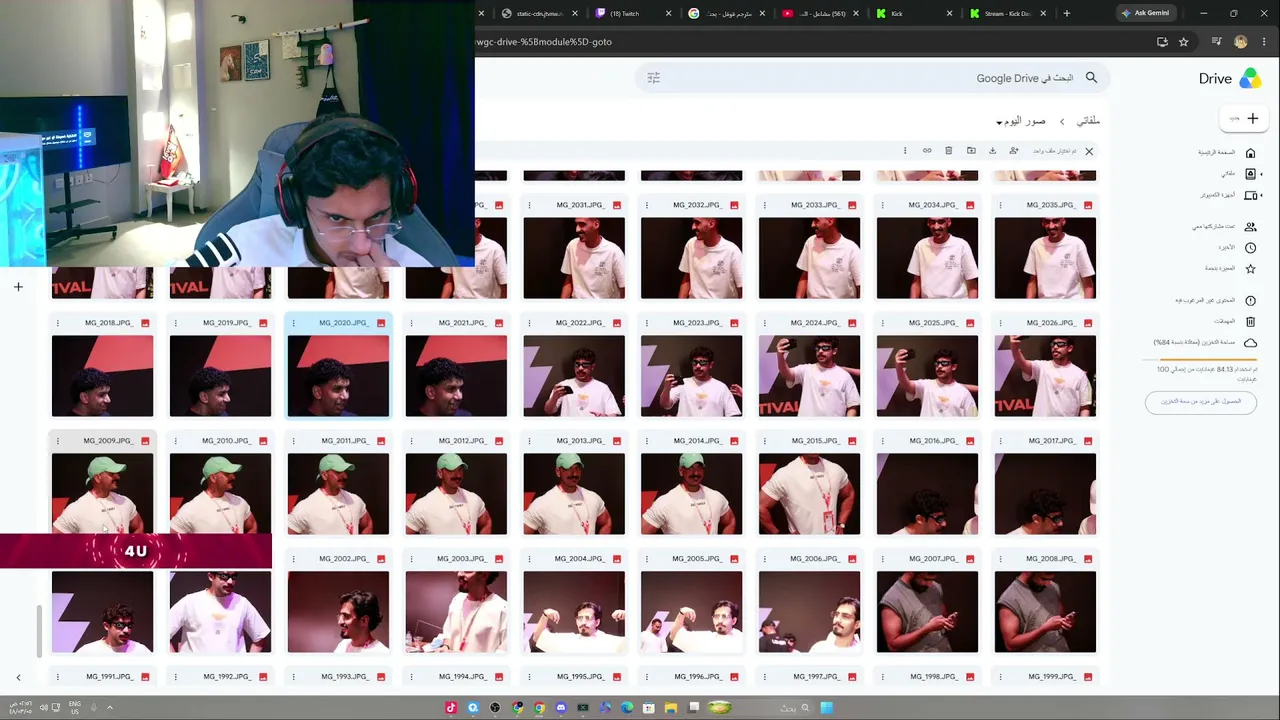This screenshot has width=1280, height=720.
Task: Click the Get more storage button
Action: (x=1201, y=401)
